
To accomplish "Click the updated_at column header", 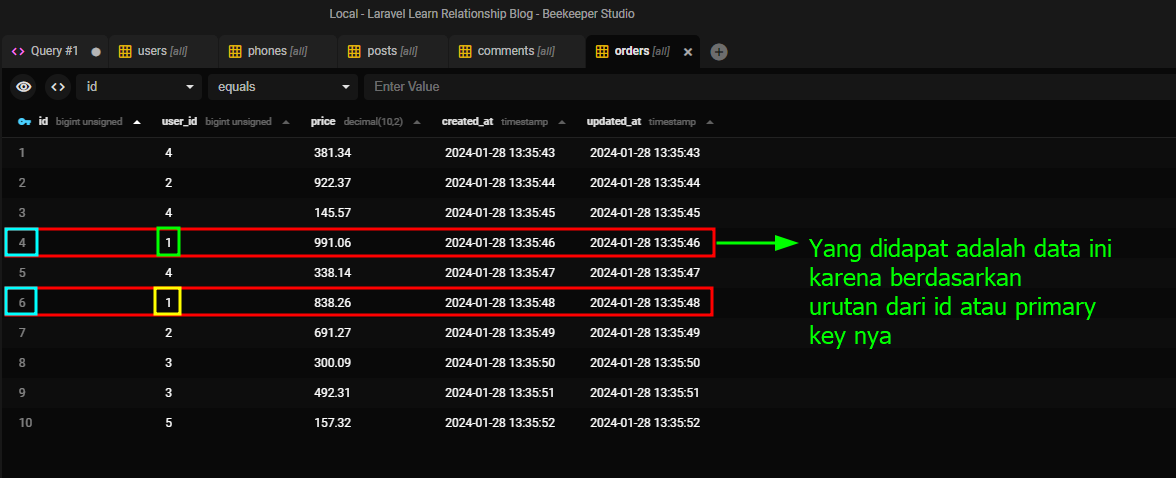I will tap(614, 122).
